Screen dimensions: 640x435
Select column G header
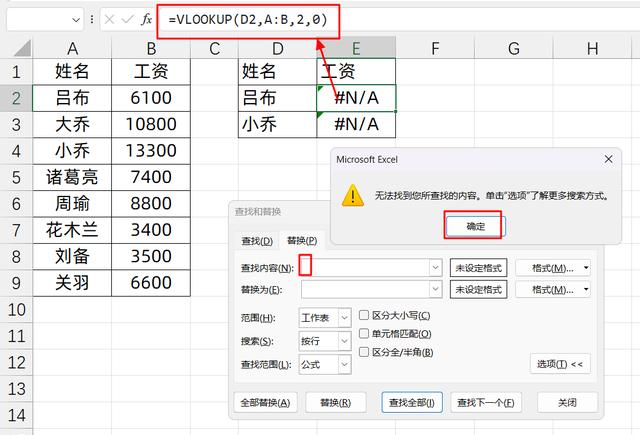pyautogui.click(x=513, y=49)
